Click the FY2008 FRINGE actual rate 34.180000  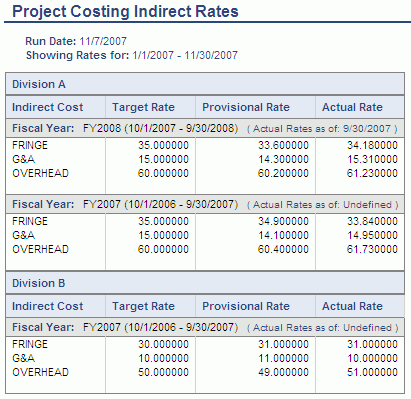pyautogui.click(x=372, y=145)
